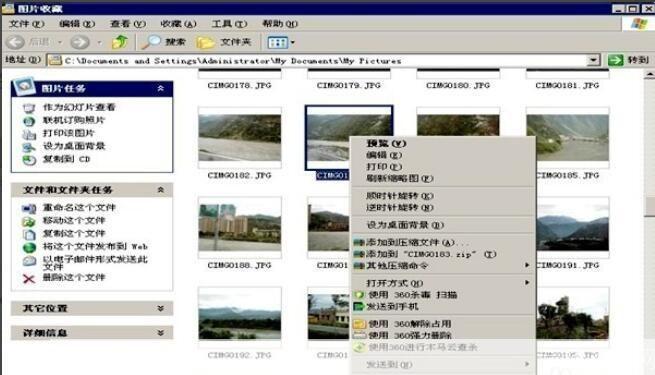Click 删除这个文件 link
655x375 pixels.
(74, 277)
